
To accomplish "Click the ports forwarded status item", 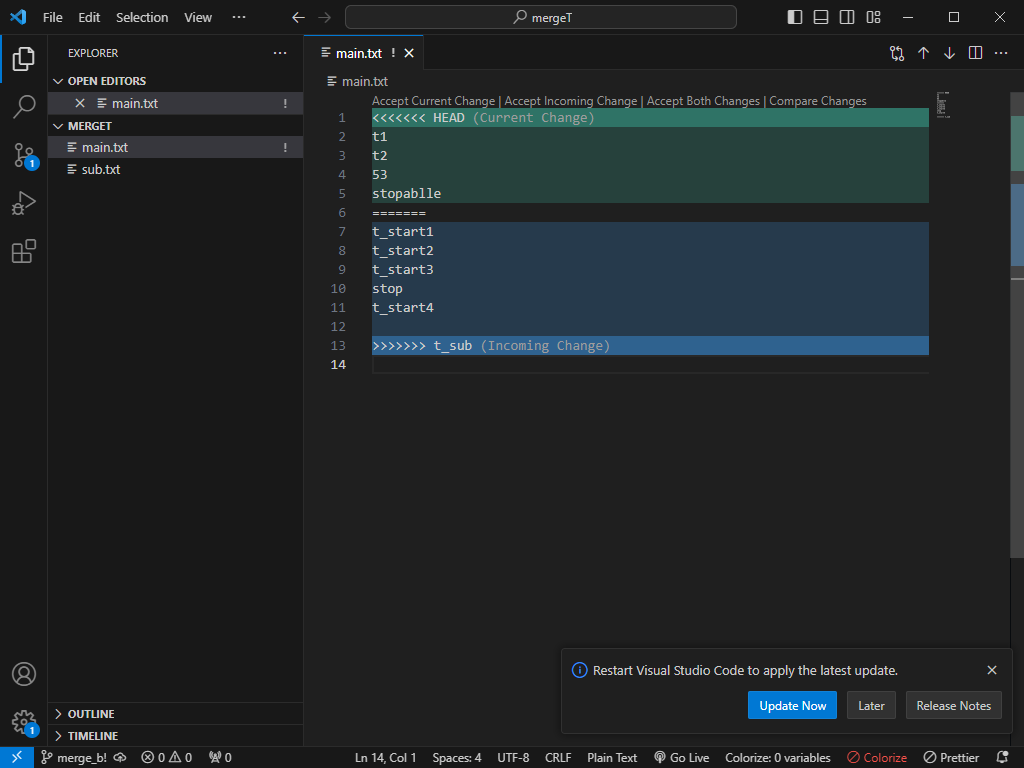I will (220, 758).
